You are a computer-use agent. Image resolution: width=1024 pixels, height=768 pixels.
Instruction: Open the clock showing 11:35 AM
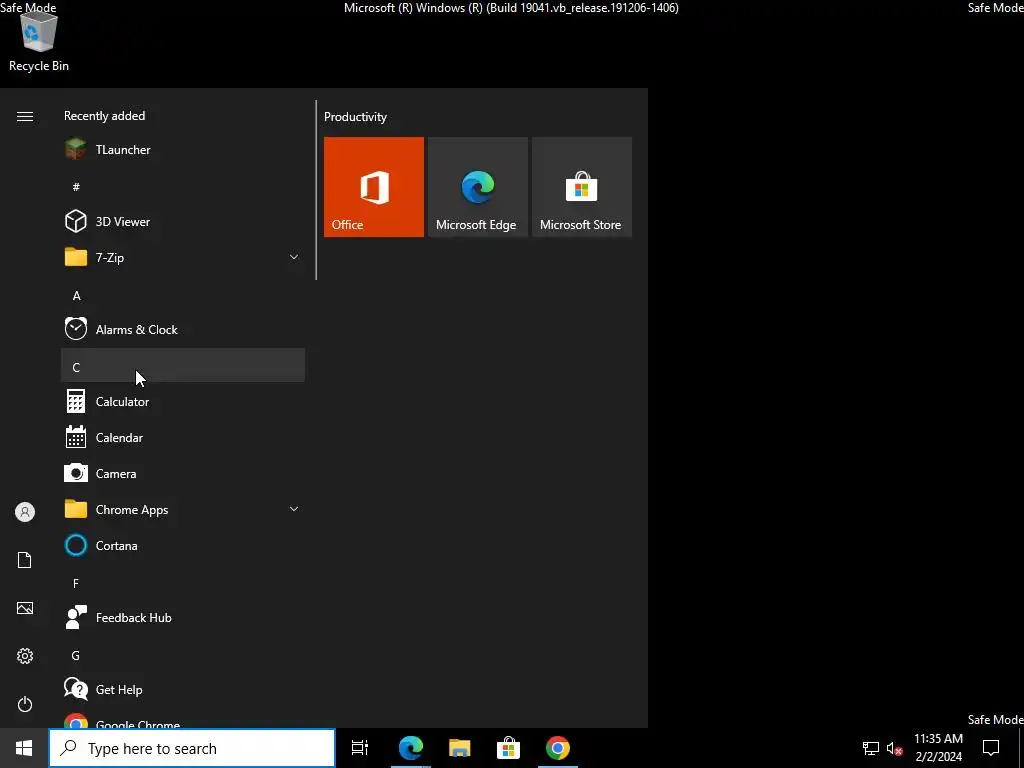tap(938, 748)
